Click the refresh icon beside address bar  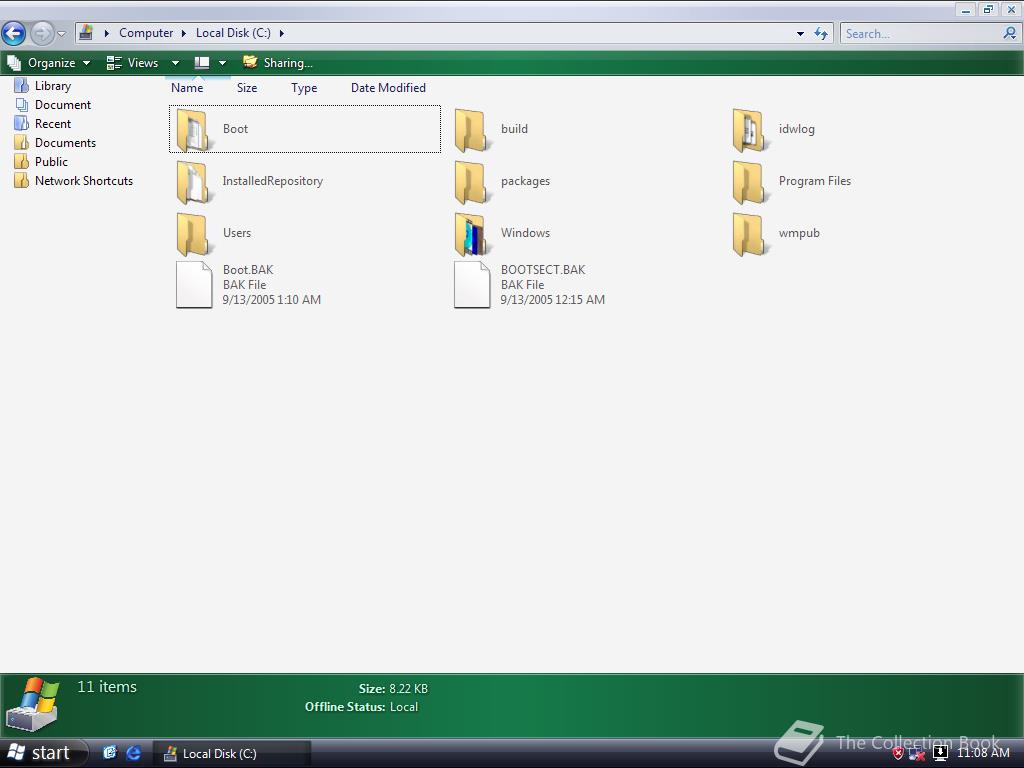pos(821,33)
